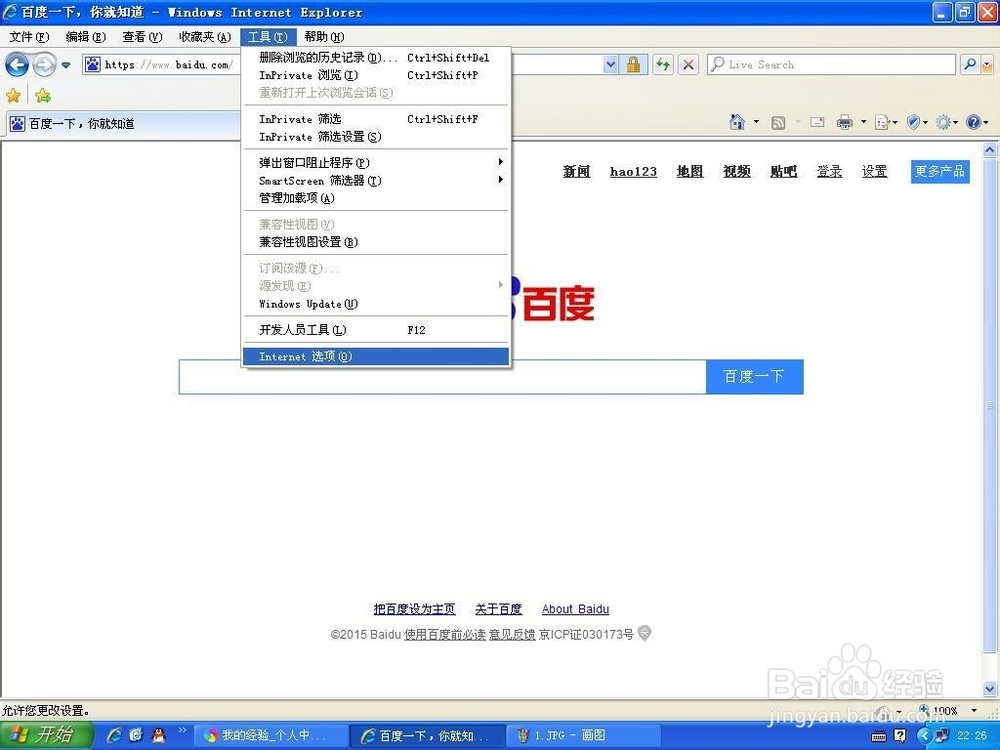This screenshot has height=750, width=1000.
Task: Click the 把百度设为主页 link
Action: (x=415, y=609)
